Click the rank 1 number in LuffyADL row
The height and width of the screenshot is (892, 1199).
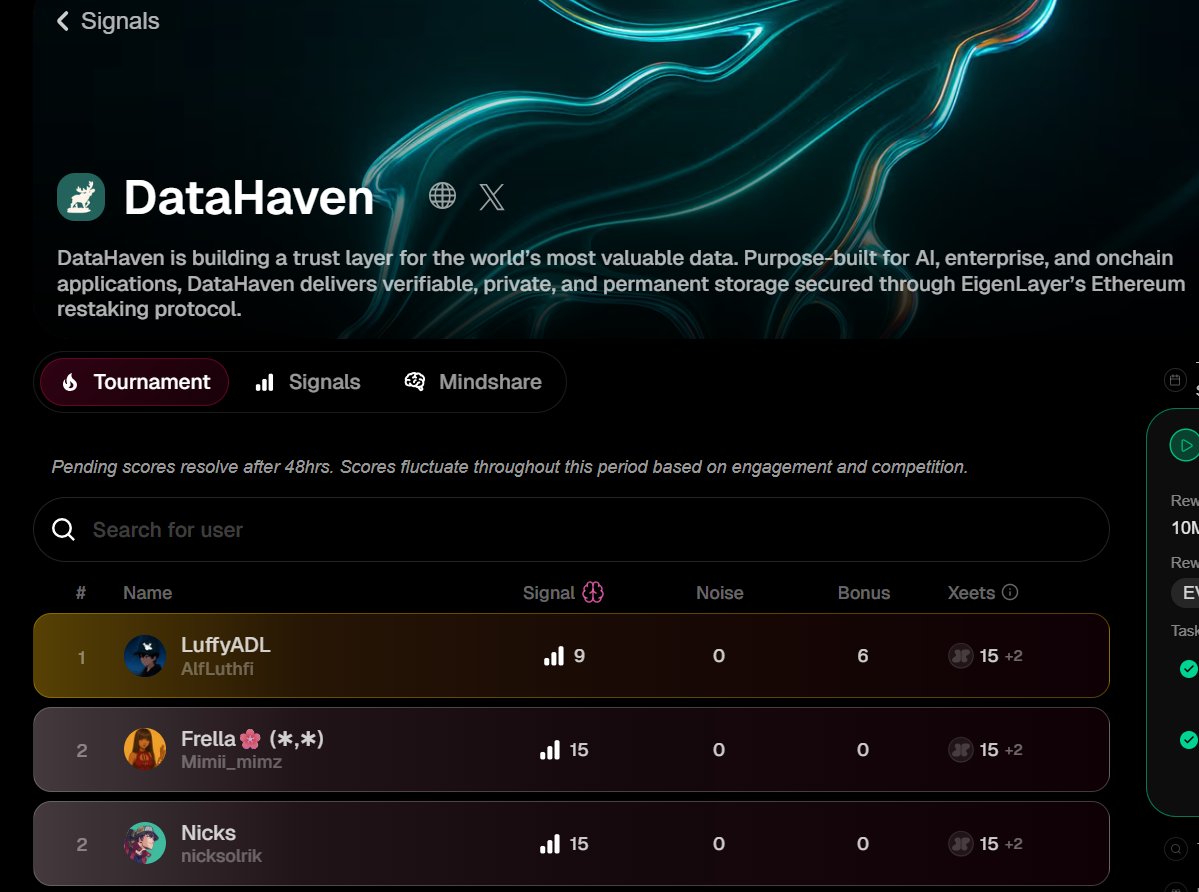click(81, 657)
